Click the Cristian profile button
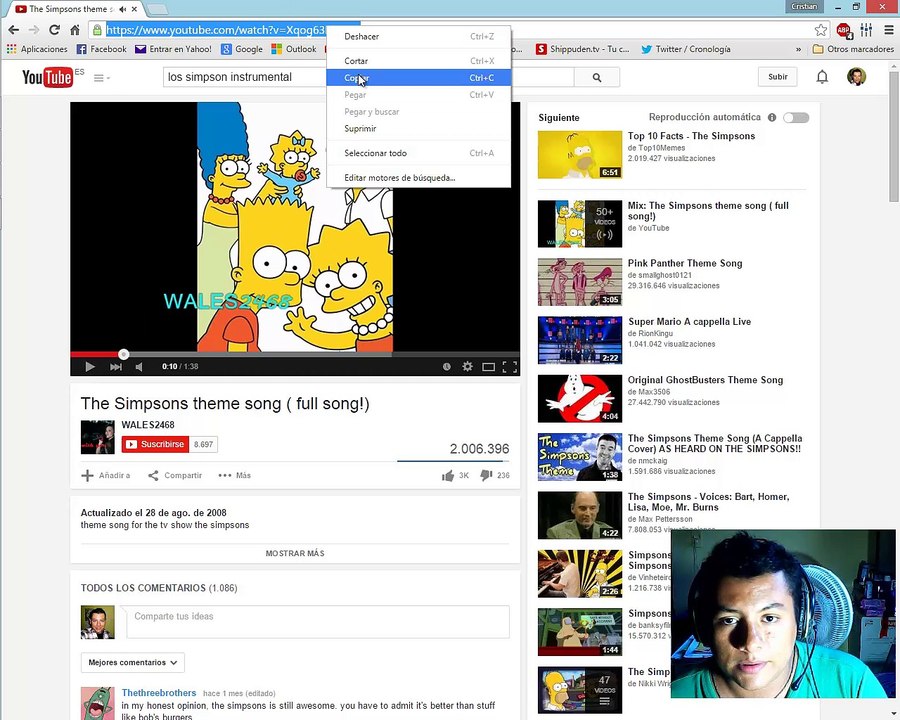900x720 pixels. coord(804,6)
